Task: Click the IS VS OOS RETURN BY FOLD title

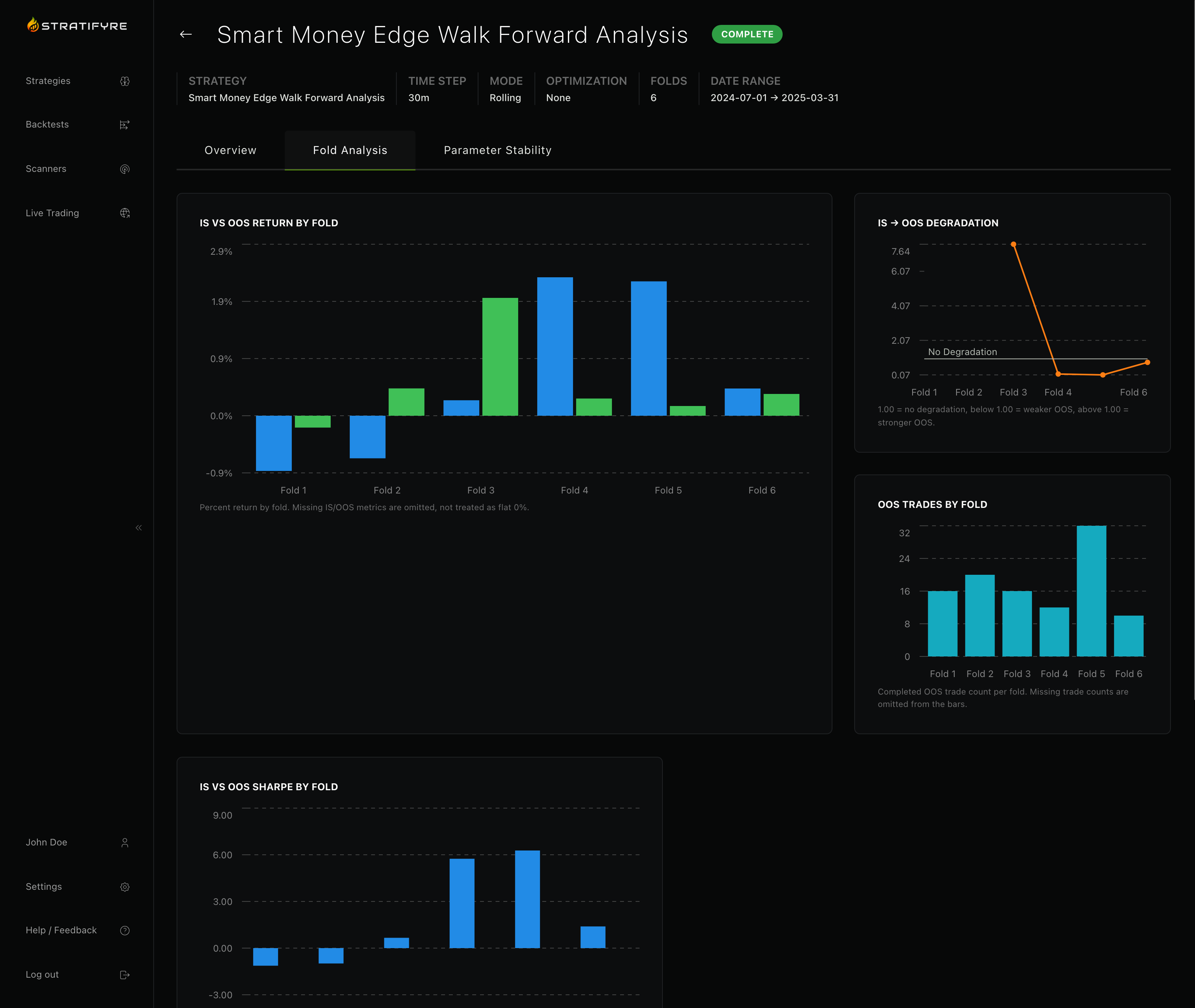Action: [x=269, y=223]
